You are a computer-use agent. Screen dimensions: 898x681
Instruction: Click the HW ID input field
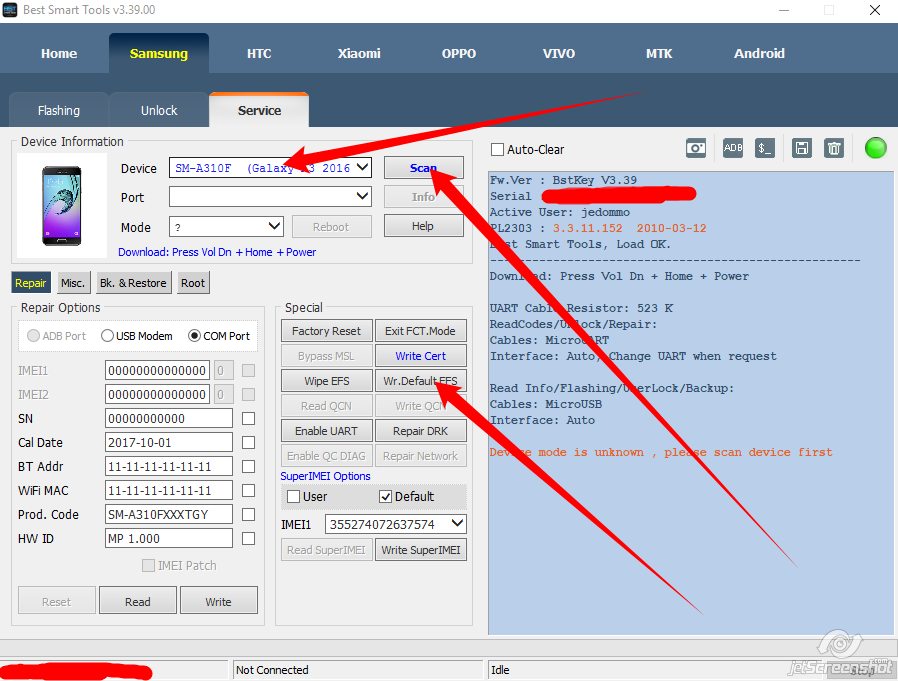[169, 539]
